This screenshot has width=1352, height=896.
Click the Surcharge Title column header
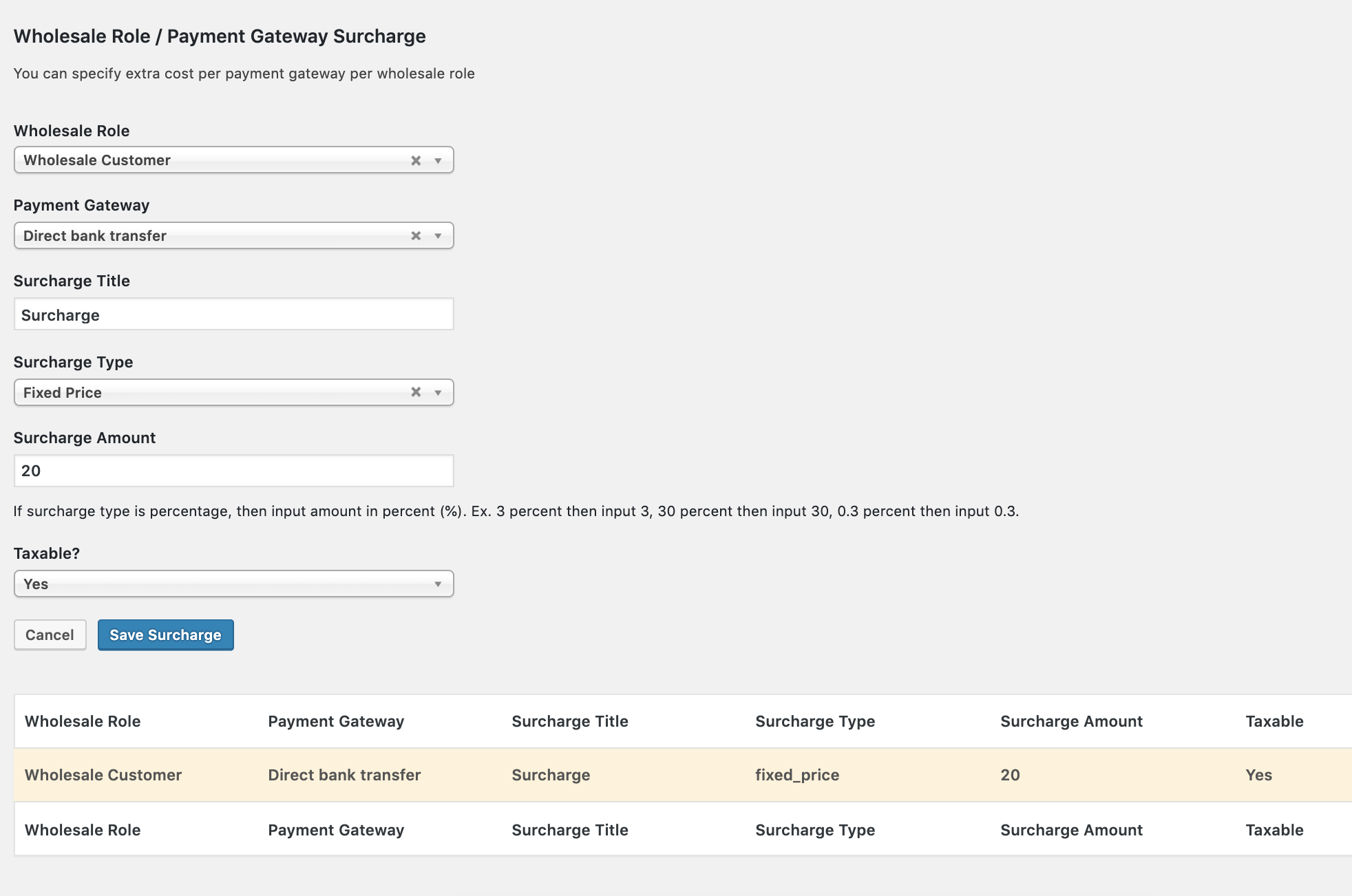(570, 721)
